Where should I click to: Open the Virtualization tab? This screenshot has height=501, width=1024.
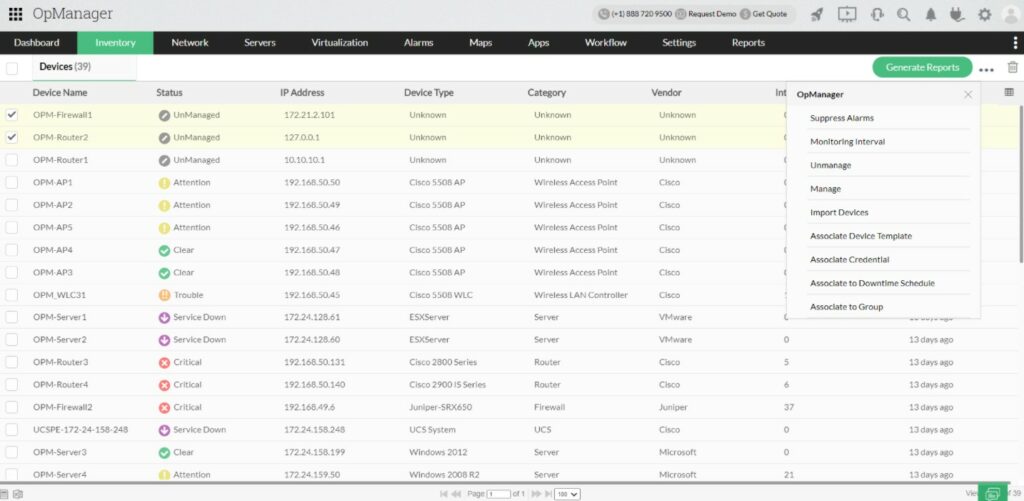tap(340, 42)
